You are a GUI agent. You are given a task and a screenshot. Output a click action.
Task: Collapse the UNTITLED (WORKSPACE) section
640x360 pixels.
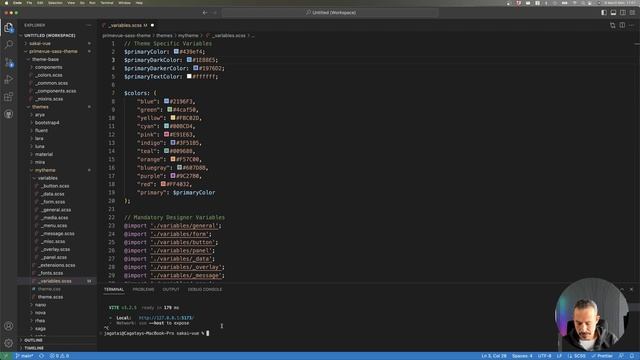pos(49,36)
